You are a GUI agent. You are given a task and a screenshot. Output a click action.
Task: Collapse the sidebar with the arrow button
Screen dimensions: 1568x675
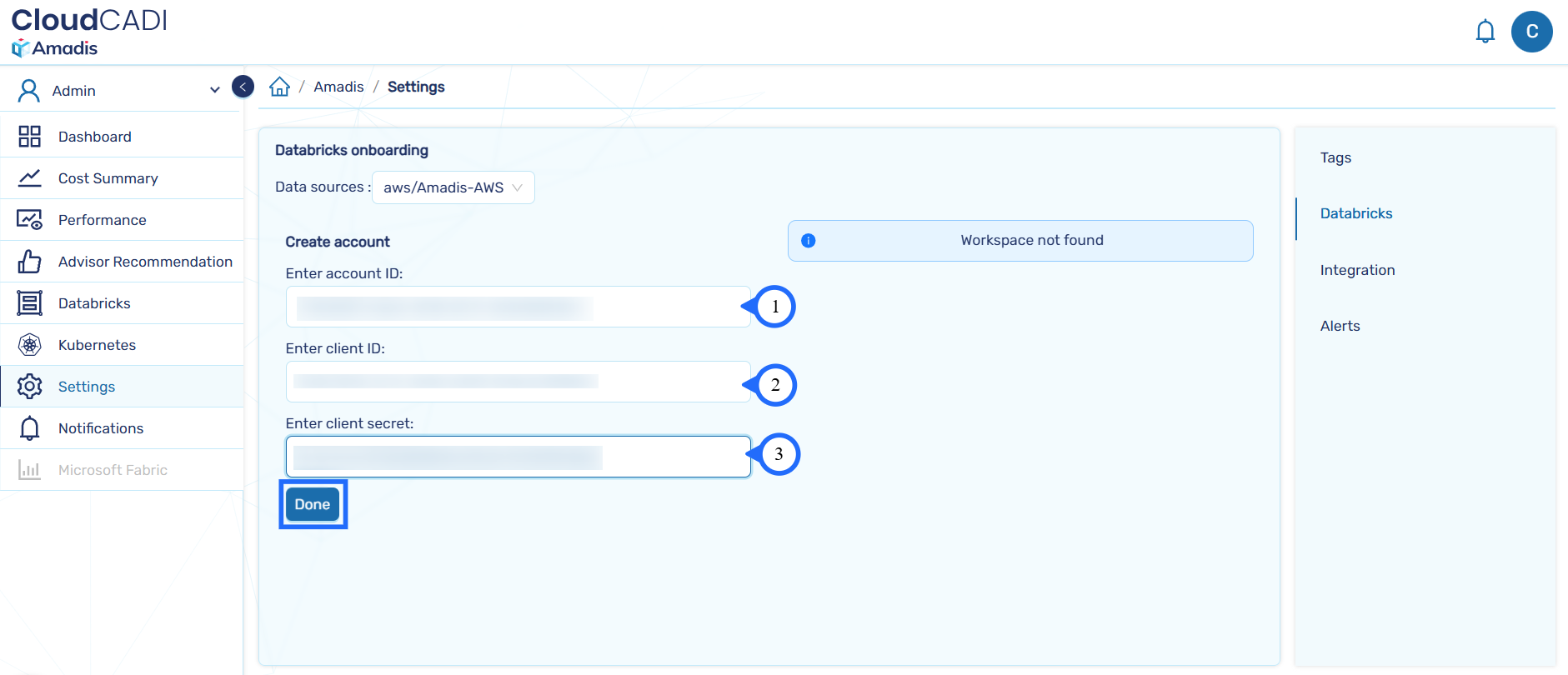pyautogui.click(x=243, y=87)
